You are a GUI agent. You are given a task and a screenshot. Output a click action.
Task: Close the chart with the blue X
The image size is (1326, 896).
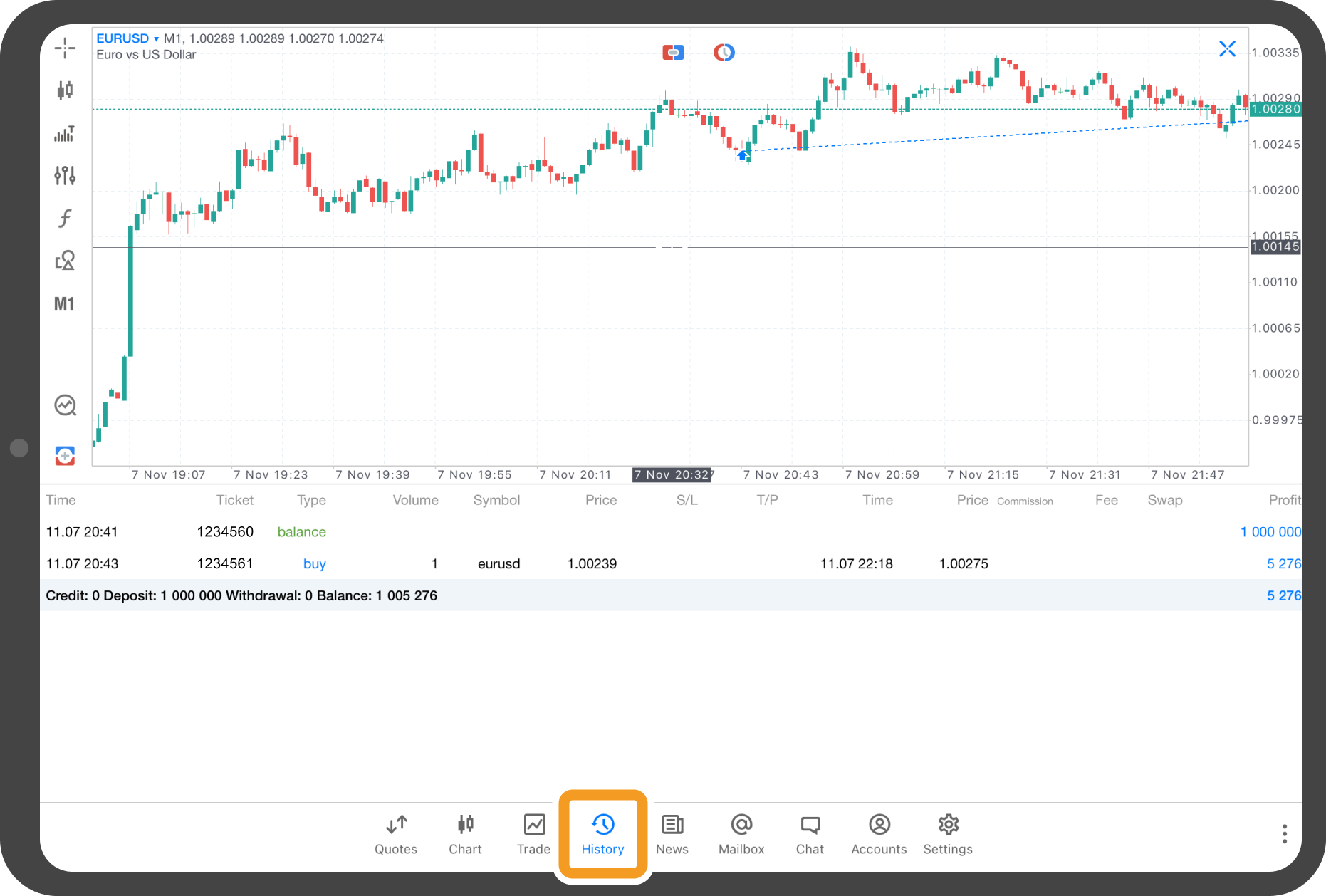coord(1227,48)
